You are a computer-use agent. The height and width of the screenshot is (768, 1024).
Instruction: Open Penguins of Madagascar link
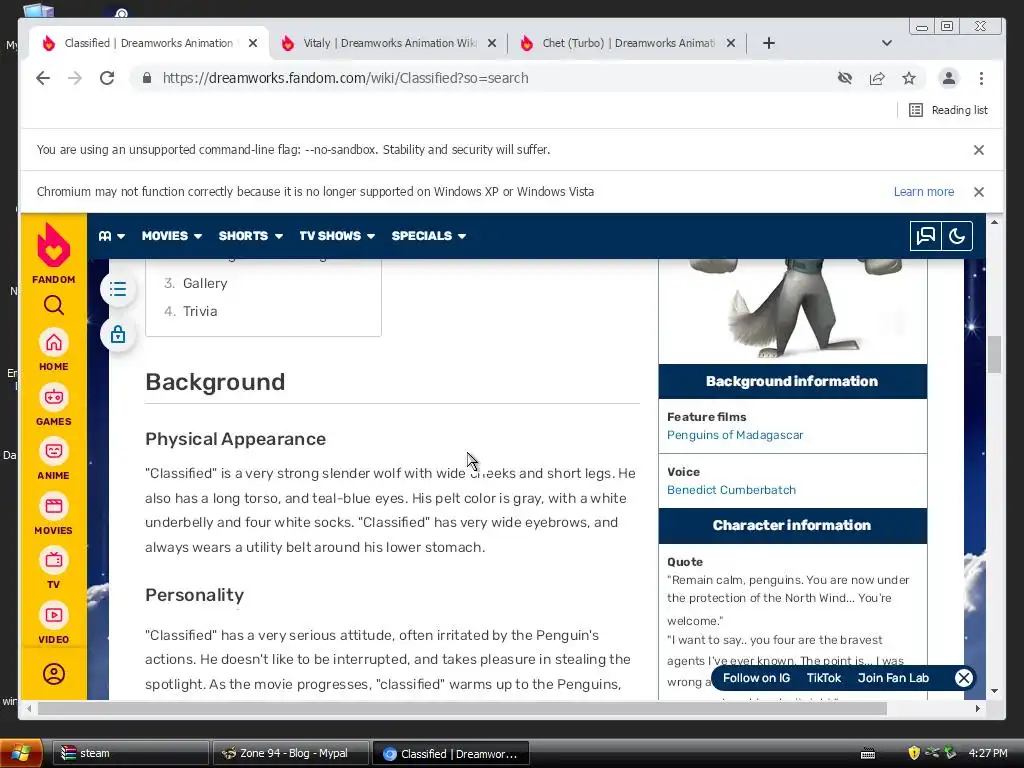click(x=735, y=435)
